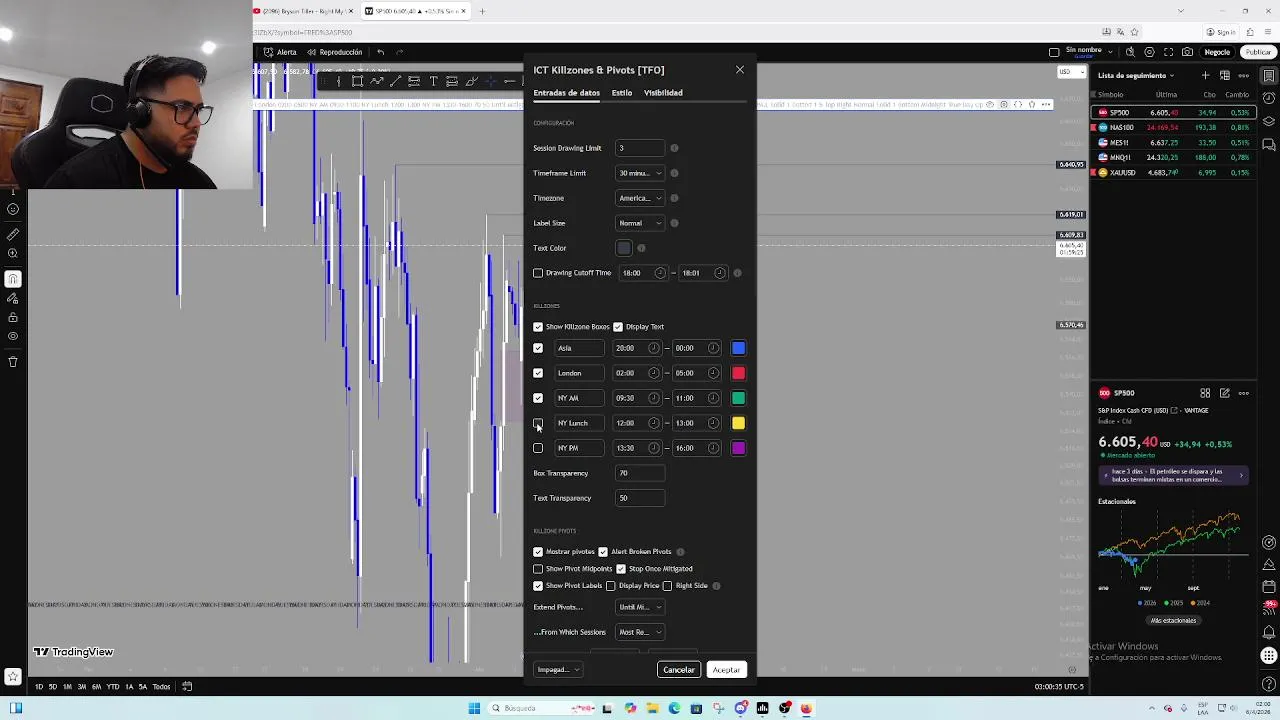The image size is (1280, 720).
Task: Click the info icon beside Alert Broken Pivots
Action: 680,552
